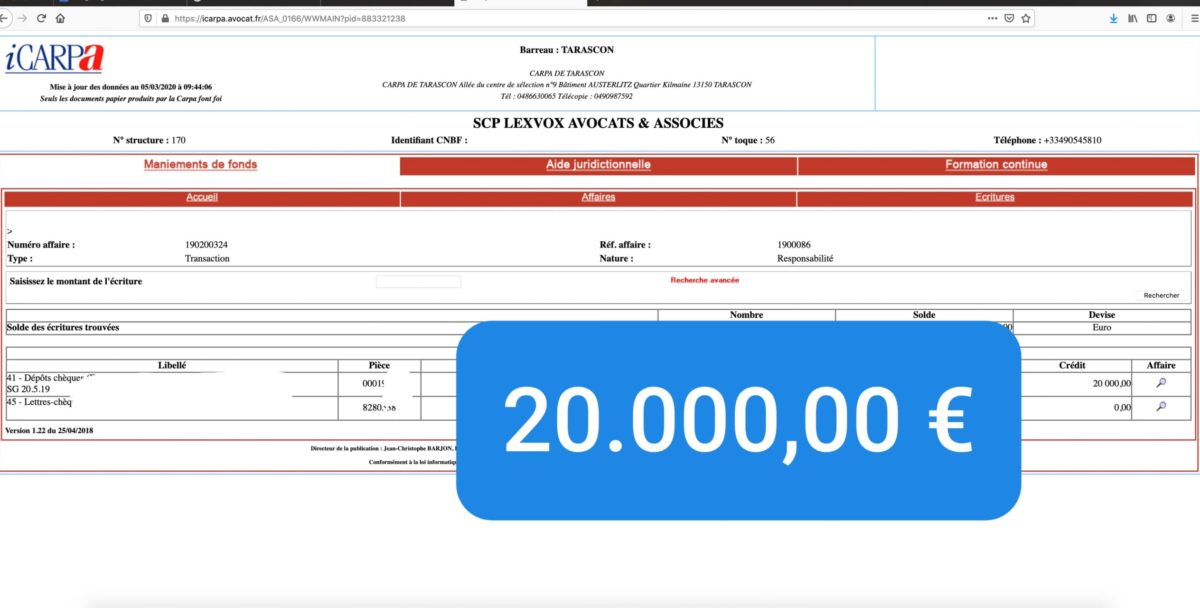Go to the Accueil submenu

click(202, 198)
